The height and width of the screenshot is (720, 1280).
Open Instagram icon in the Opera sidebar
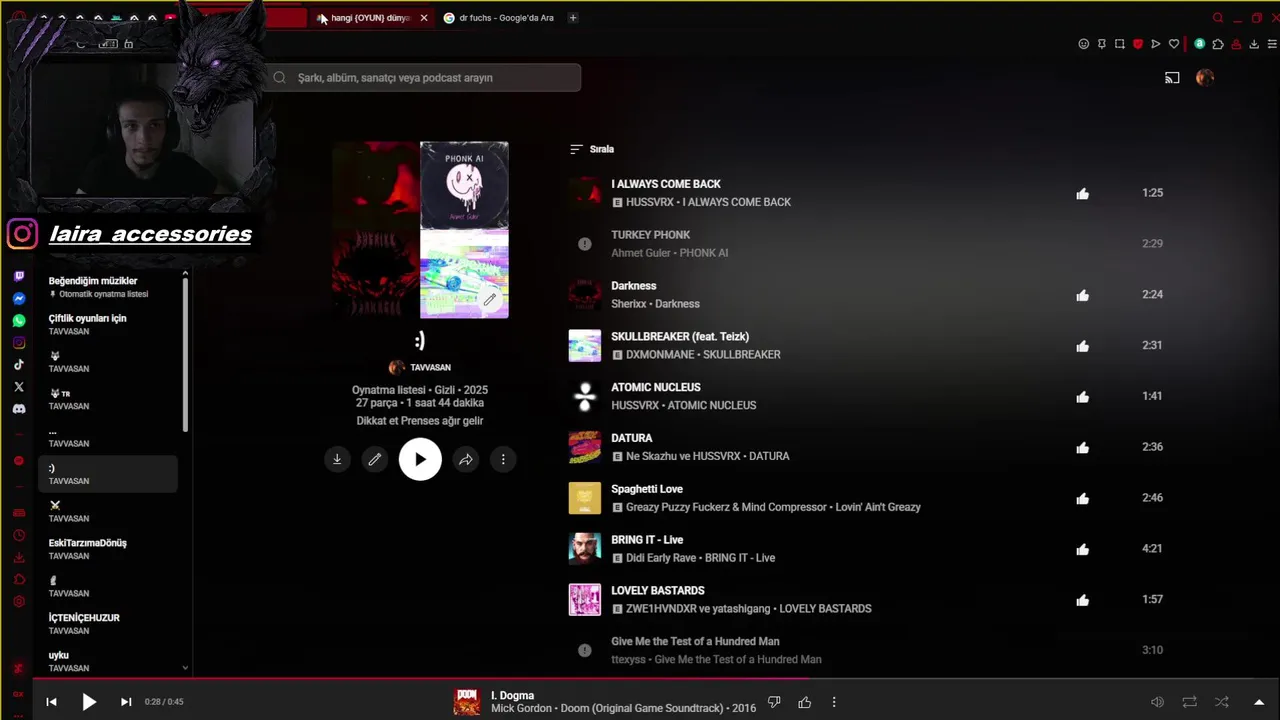19,343
